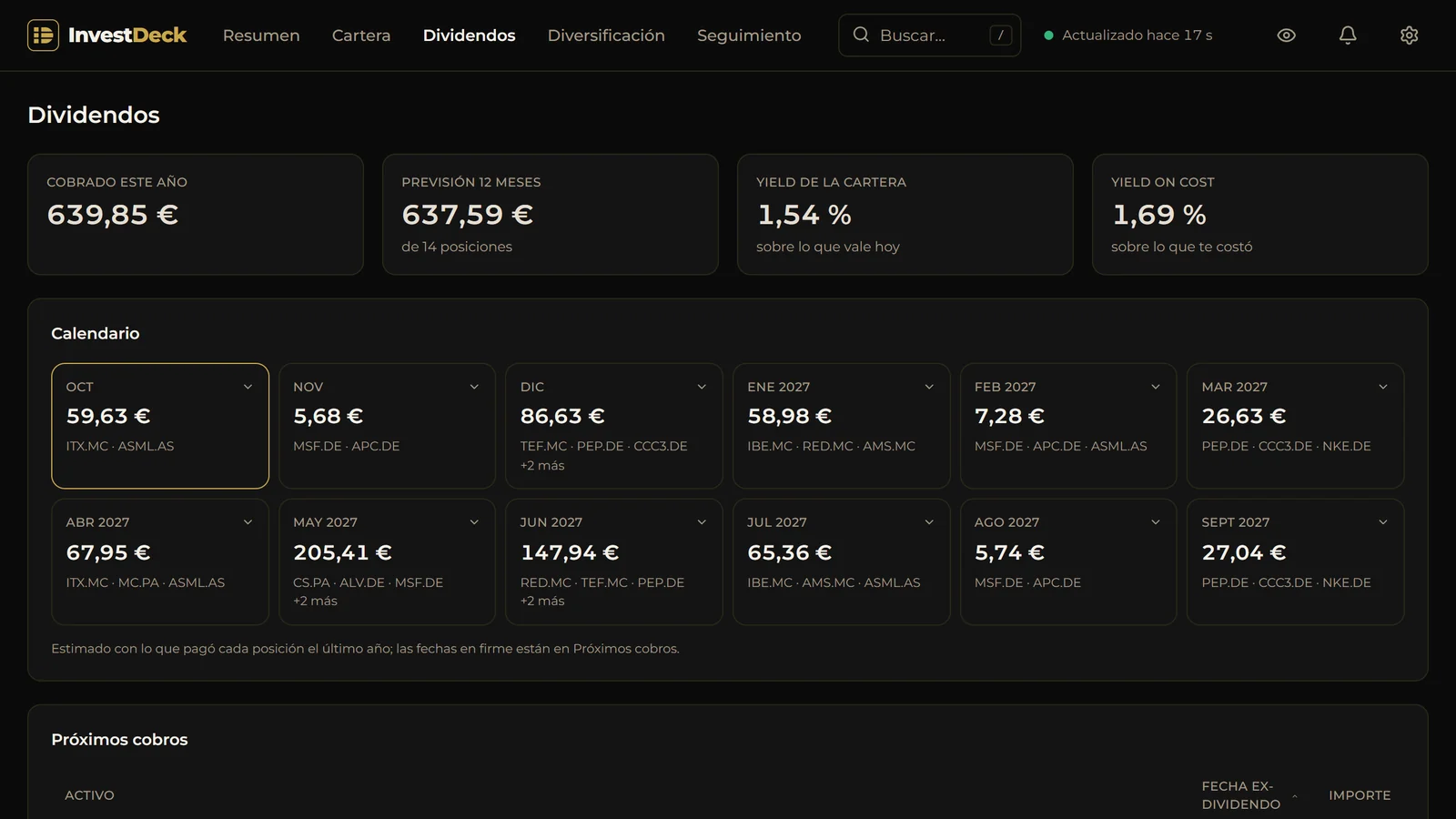1456x819 pixels.
Task: Click 'Actualizado hace 17 s' status text
Action: [1137, 35]
